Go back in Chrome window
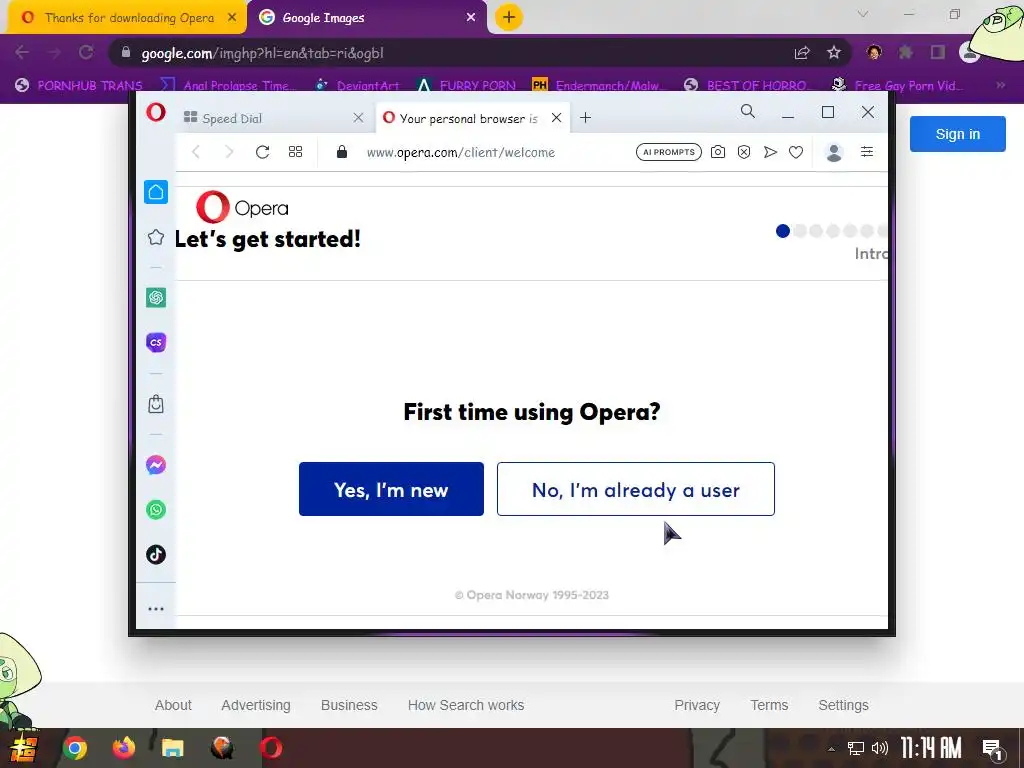1024x768 pixels. [22, 52]
